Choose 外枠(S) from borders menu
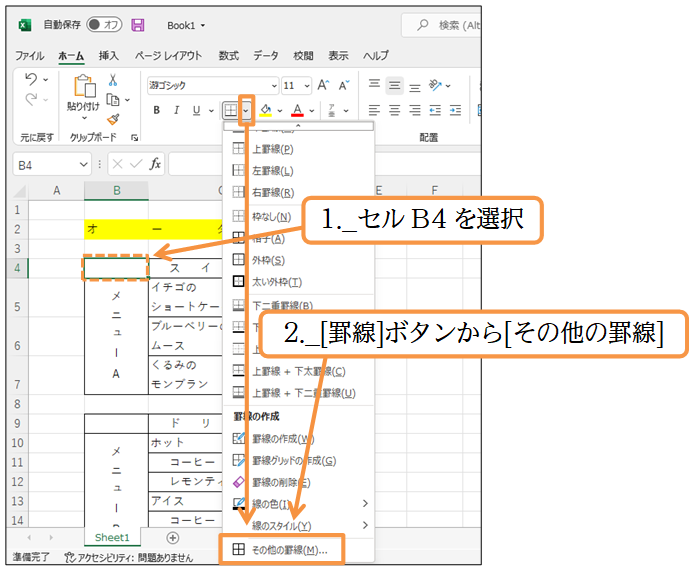689x569 pixels. point(298,260)
